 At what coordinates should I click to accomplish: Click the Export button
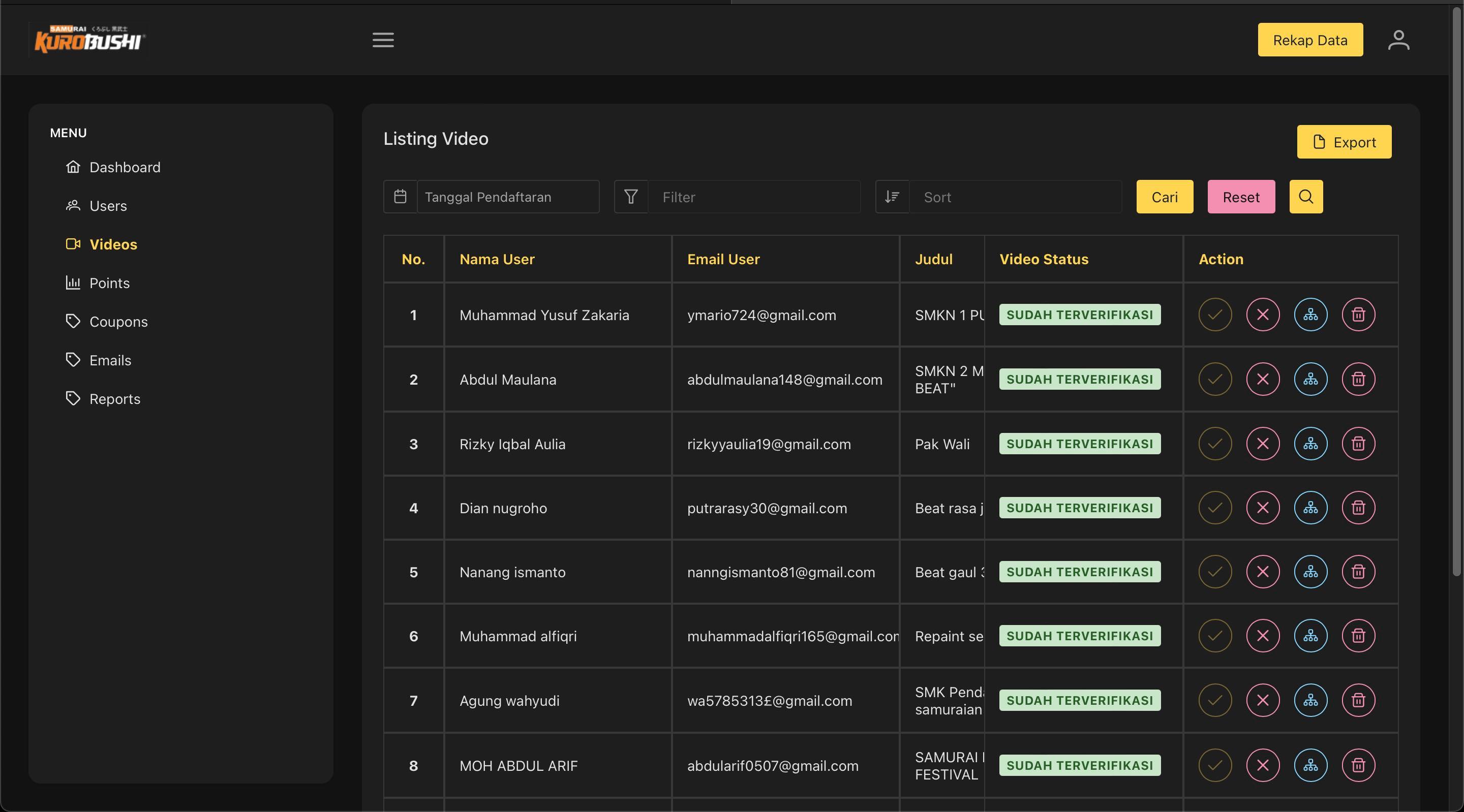coord(1344,141)
